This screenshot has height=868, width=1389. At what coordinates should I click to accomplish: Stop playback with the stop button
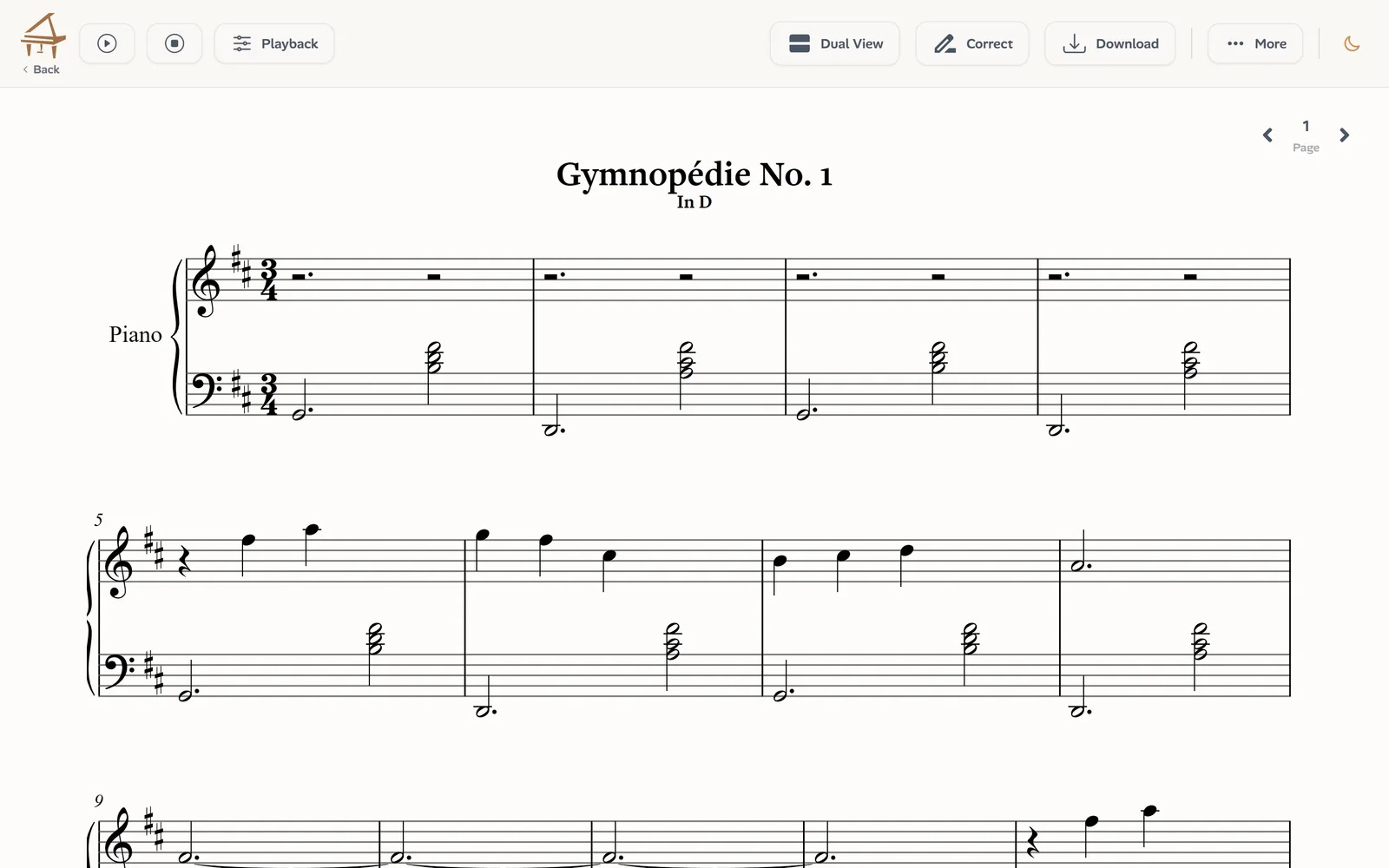pyautogui.click(x=174, y=43)
